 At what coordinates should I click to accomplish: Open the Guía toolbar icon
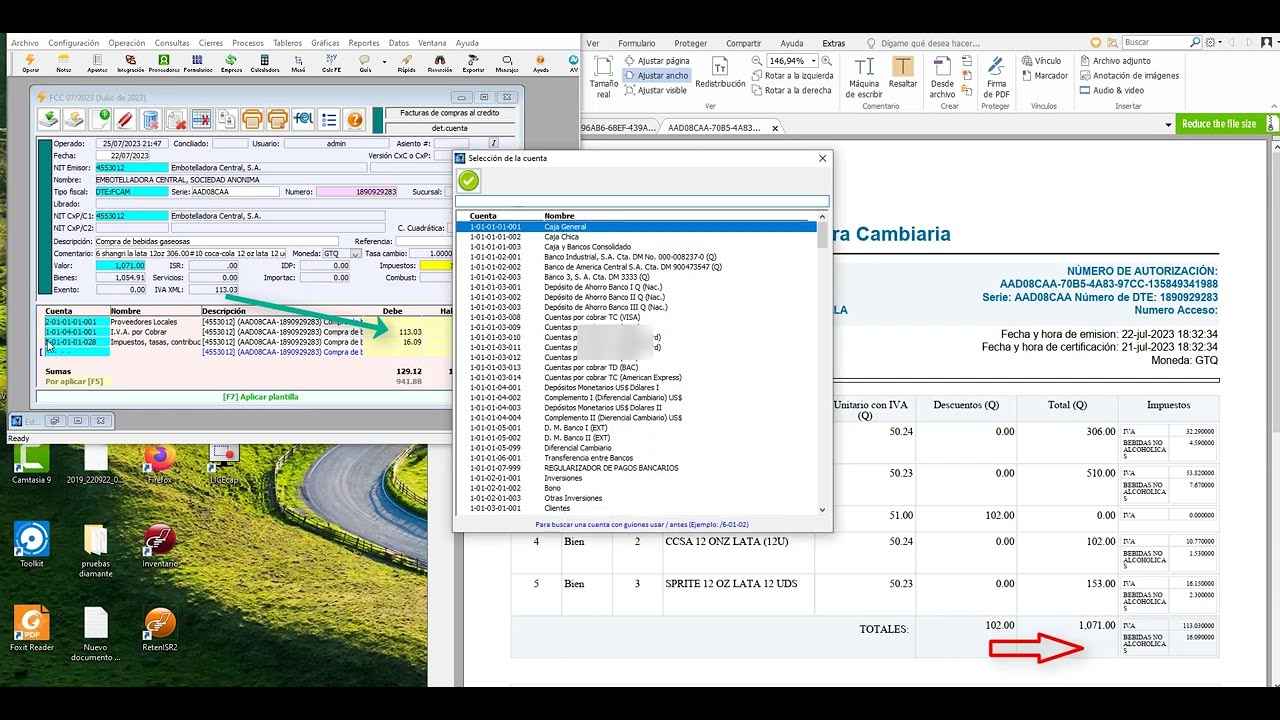pos(365,63)
